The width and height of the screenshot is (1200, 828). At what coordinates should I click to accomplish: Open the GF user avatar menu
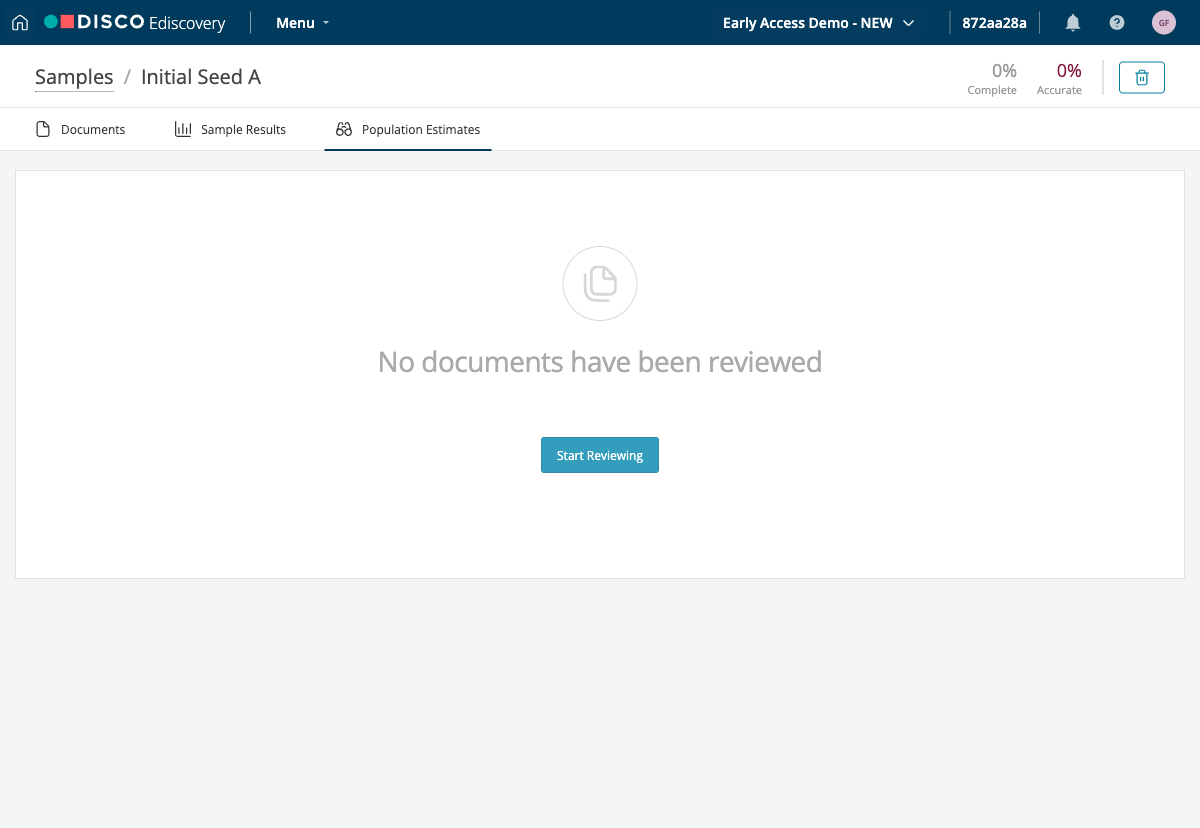coord(1164,23)
